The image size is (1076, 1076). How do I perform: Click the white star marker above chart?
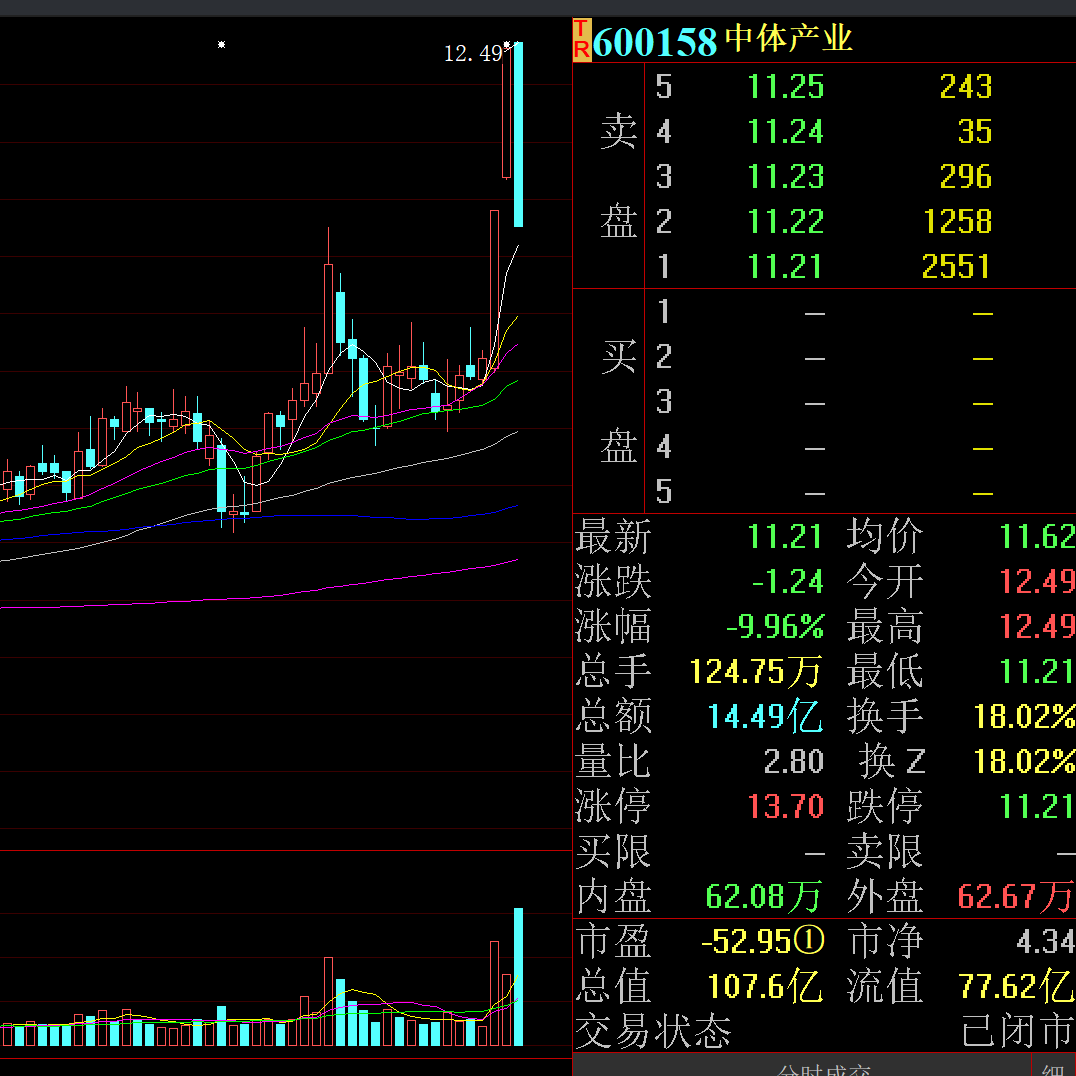tap(222, 45)
